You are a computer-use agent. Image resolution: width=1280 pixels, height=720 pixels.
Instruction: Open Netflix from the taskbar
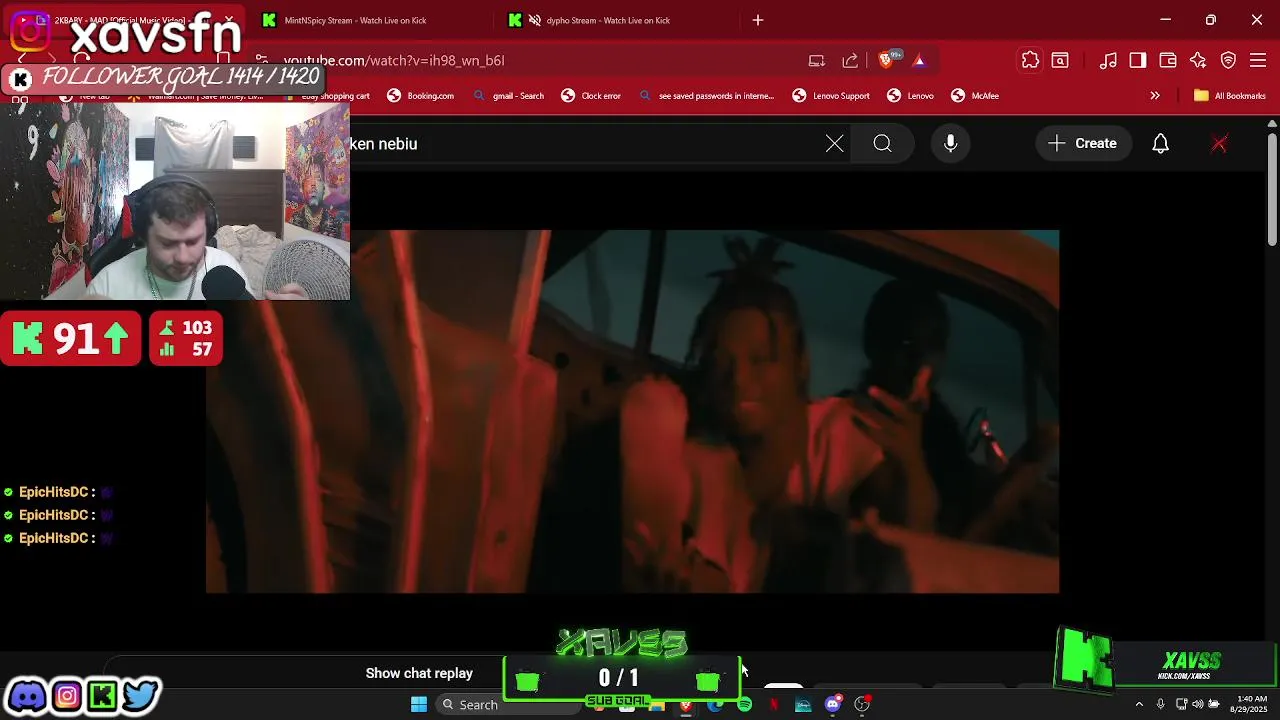point(773,705)
